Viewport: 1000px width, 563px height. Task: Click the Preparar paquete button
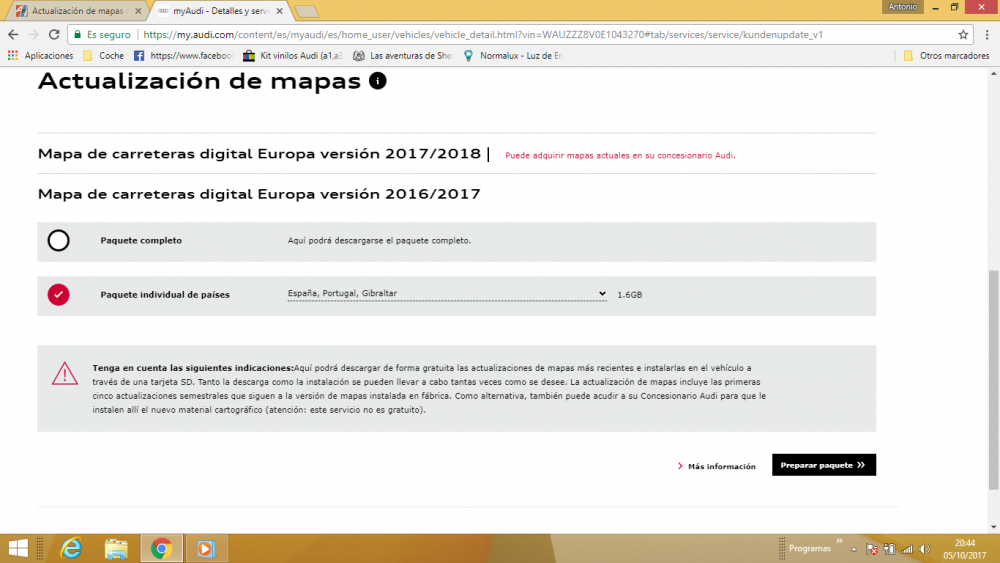823,465
